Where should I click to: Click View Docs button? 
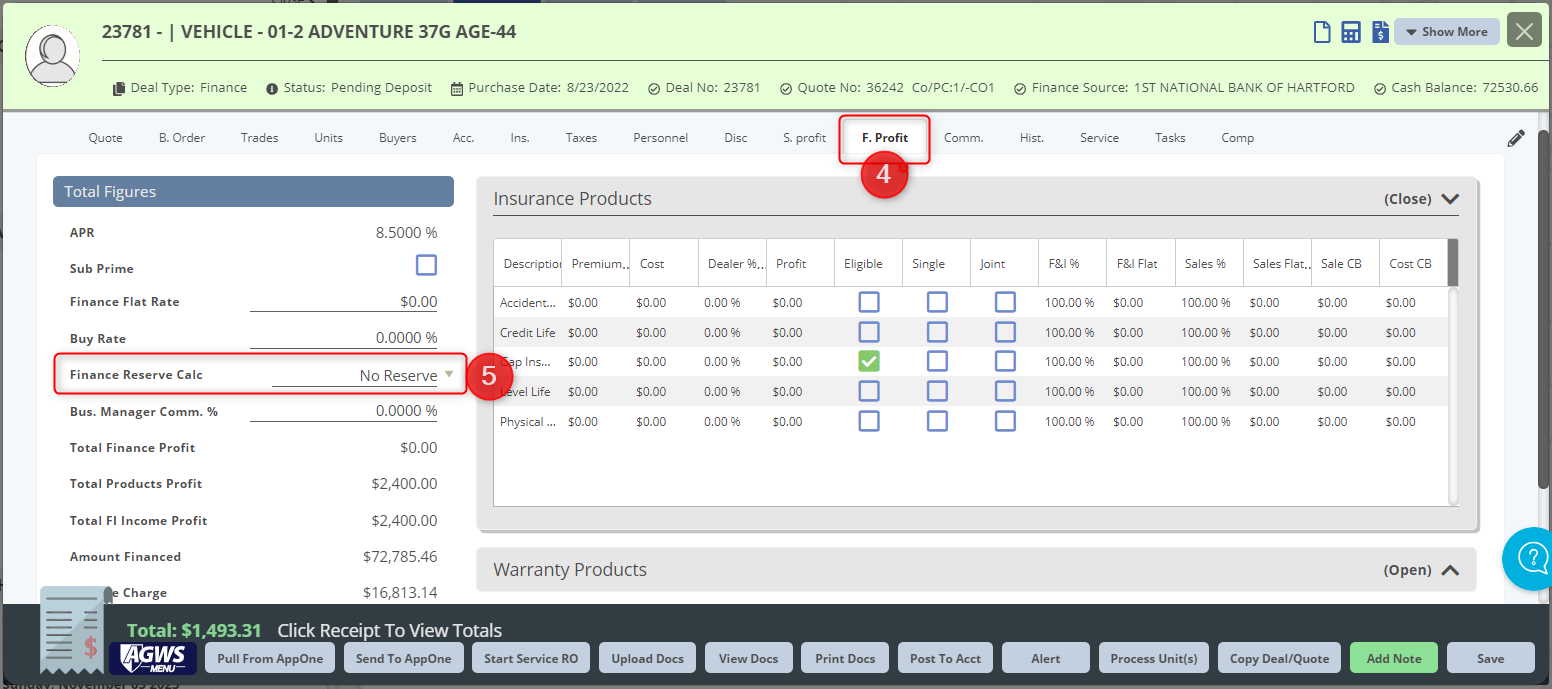pyautogui.click(x=748, y=658)
